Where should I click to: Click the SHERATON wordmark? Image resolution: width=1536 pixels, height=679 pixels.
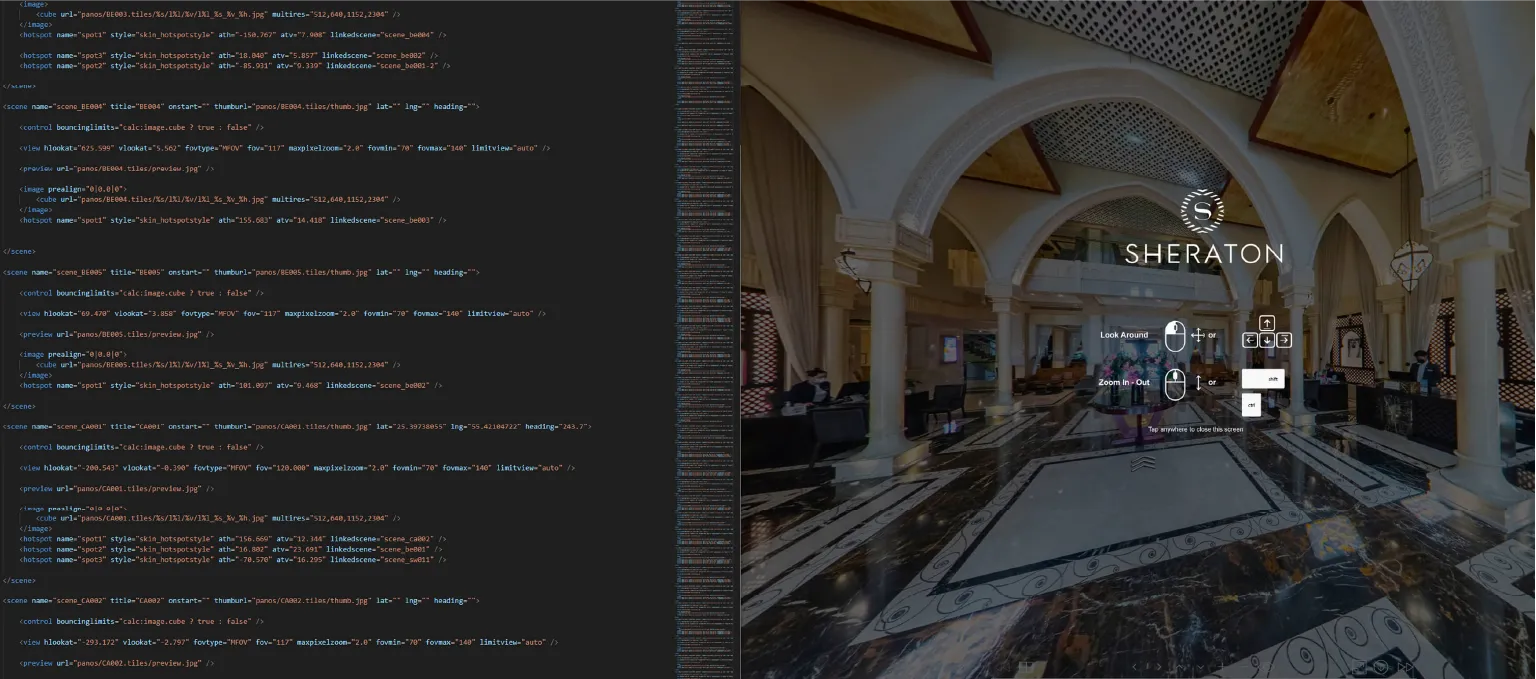click(1204, 253)
